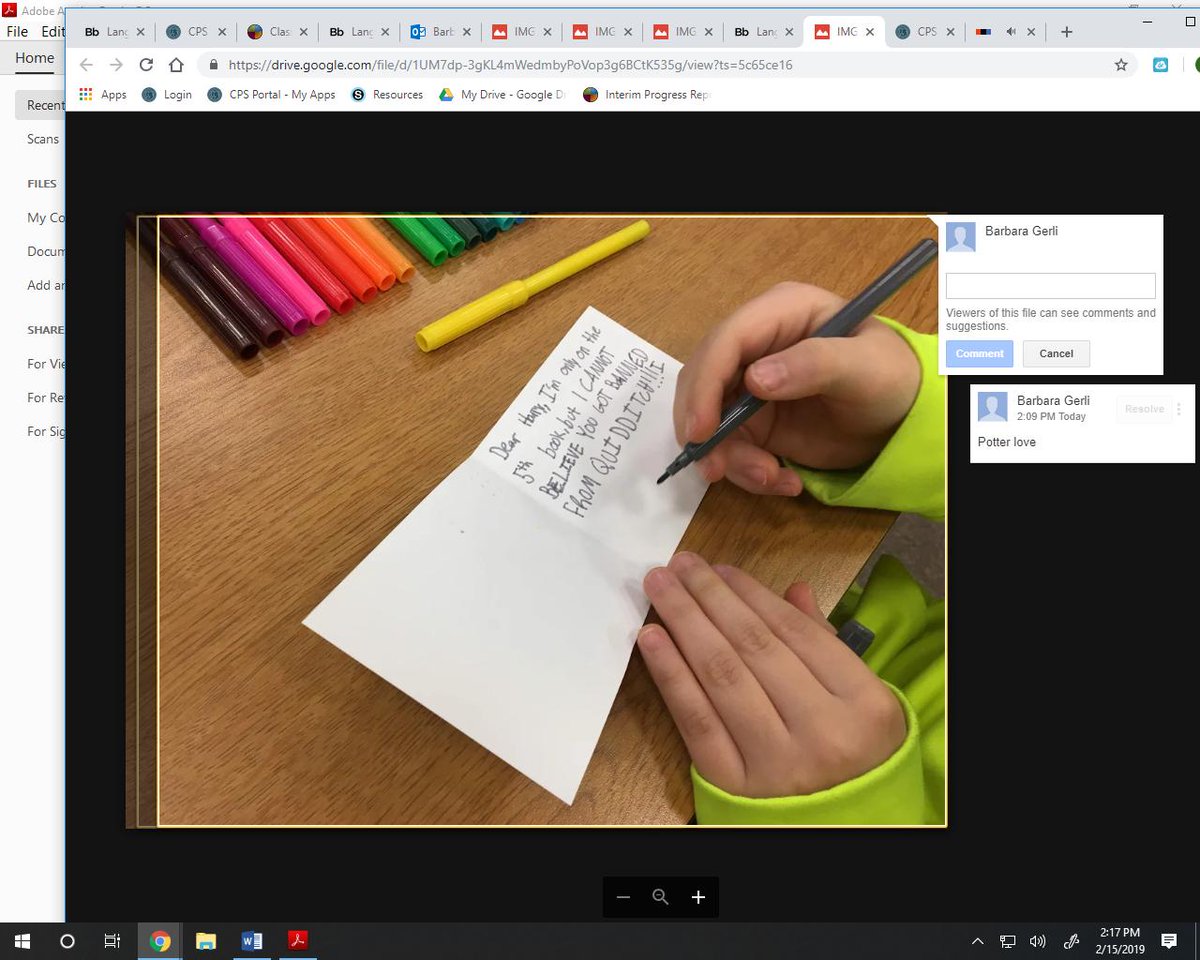
Task: Go back to the previous page in Chrome
Action: (86, 65)
